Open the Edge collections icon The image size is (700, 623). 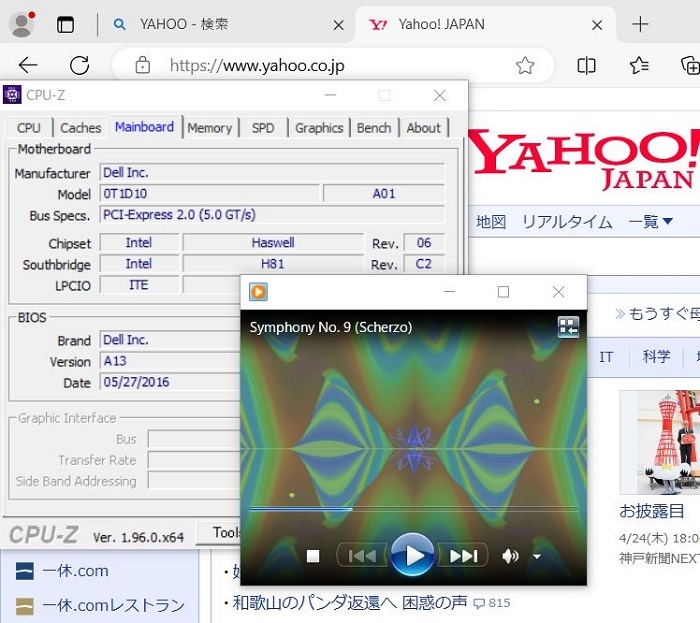tap(690, 66)
